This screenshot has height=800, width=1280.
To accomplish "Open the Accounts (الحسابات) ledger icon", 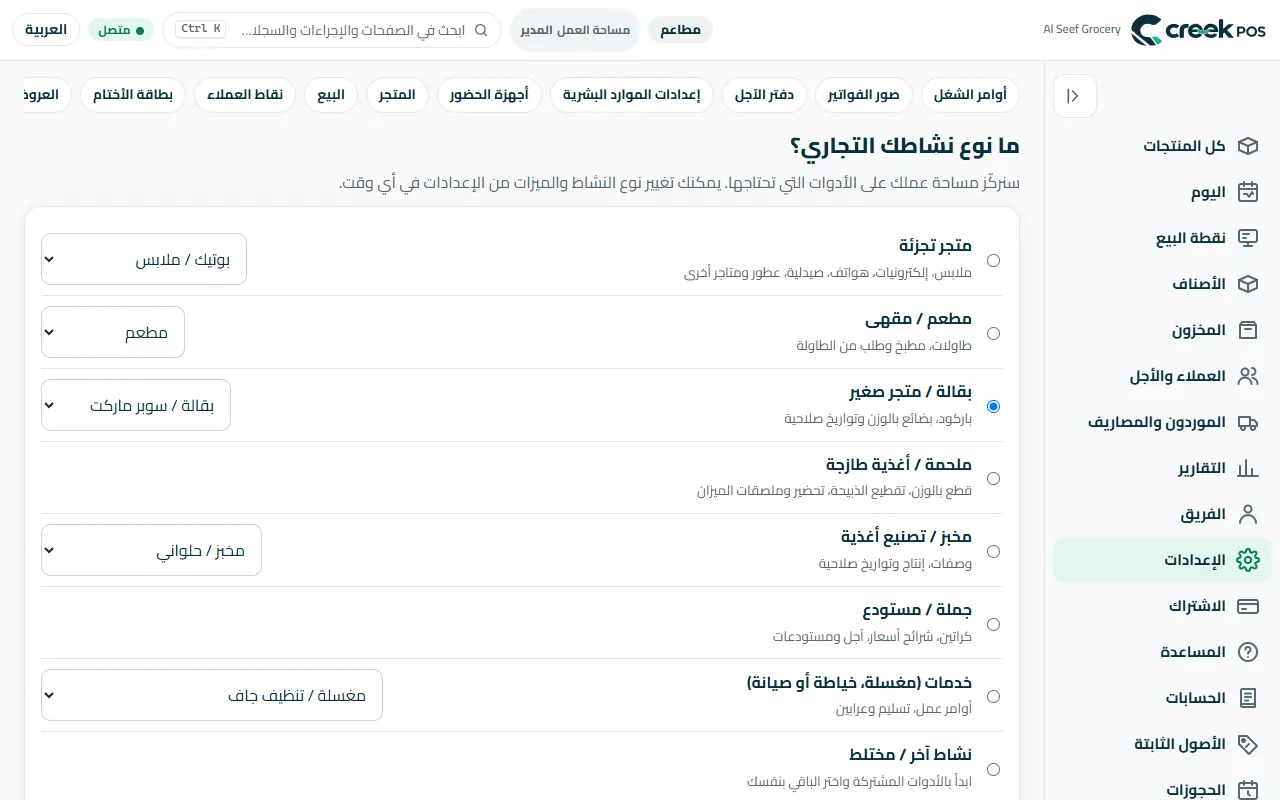I will pos(1247,698).
